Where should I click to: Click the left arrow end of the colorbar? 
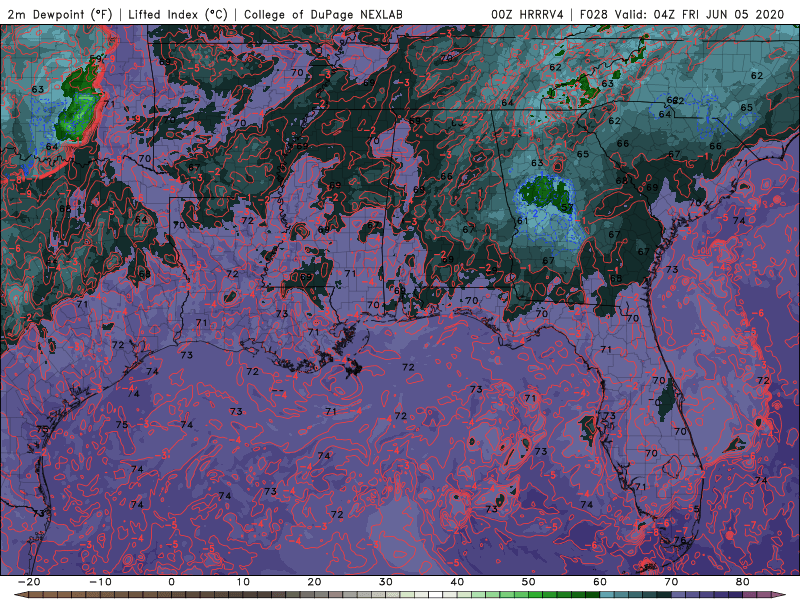pyautogui.click(x=21, y=595)
